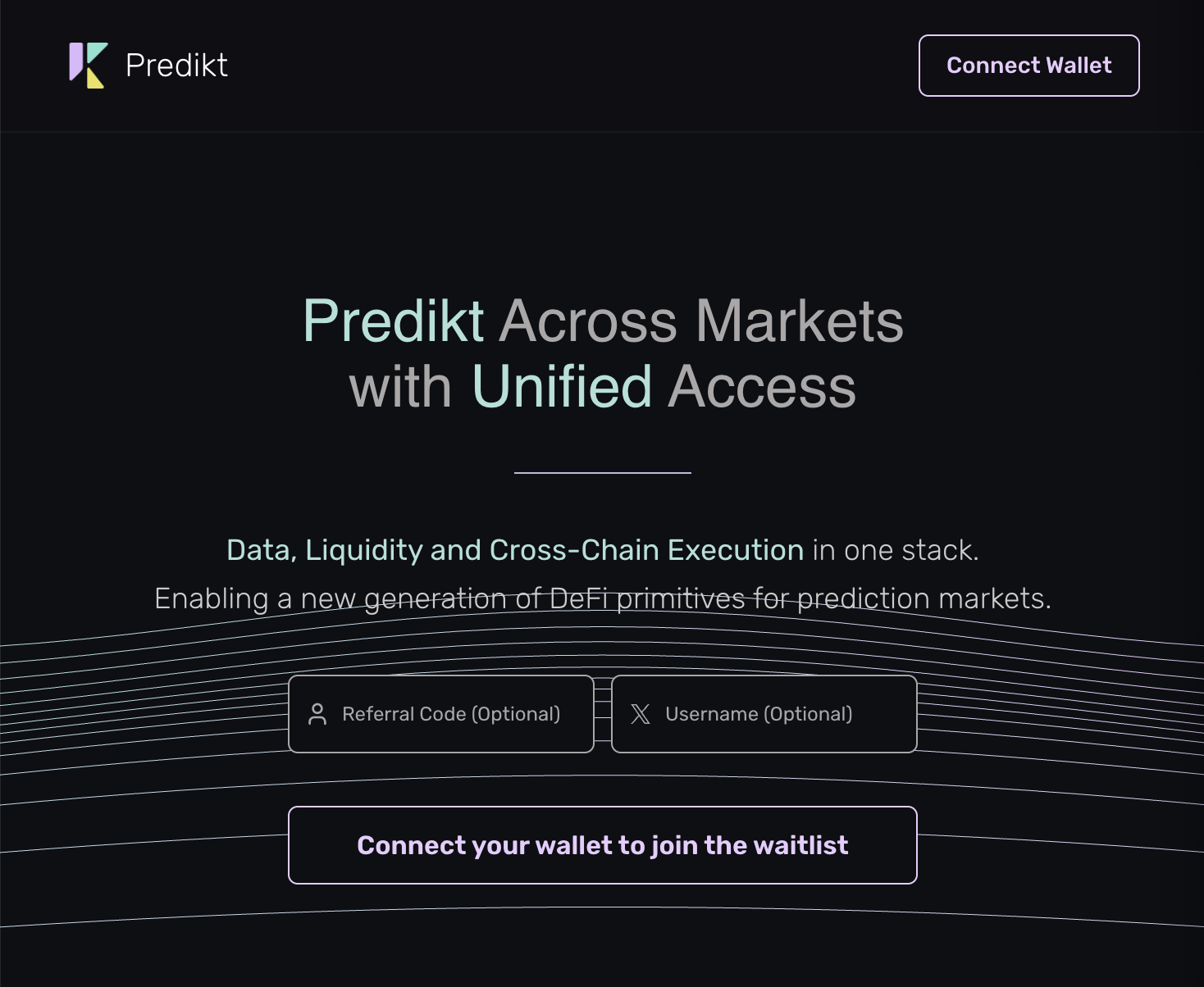The image size is (1204, 987).
Task: Click Connect your wallet to join the waitlist
Action: (x=601, y=845)
